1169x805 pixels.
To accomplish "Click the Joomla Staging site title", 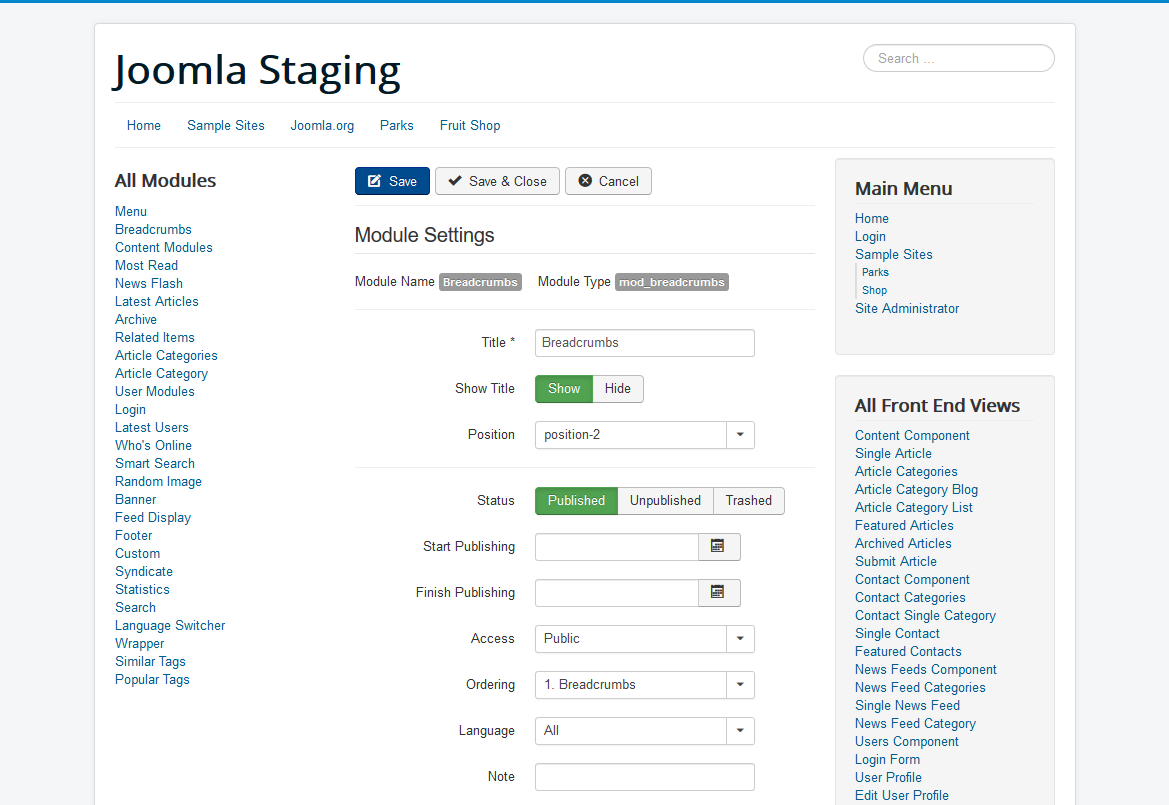I will pos(256,72).
